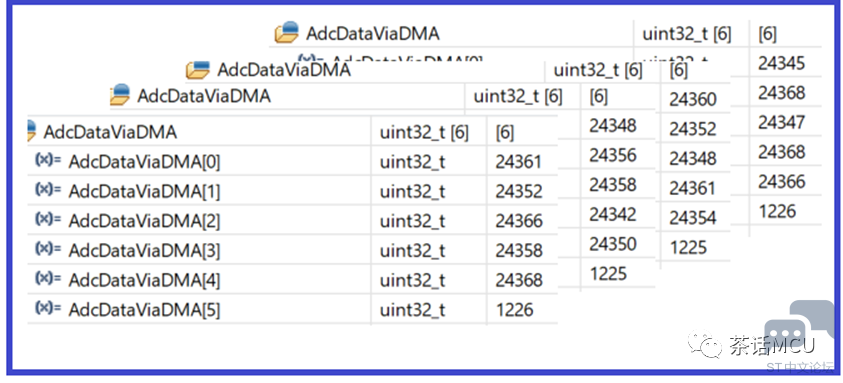
Task: Click the AdcDataViaDMA[0] variable icon
Action: (48, 160)
